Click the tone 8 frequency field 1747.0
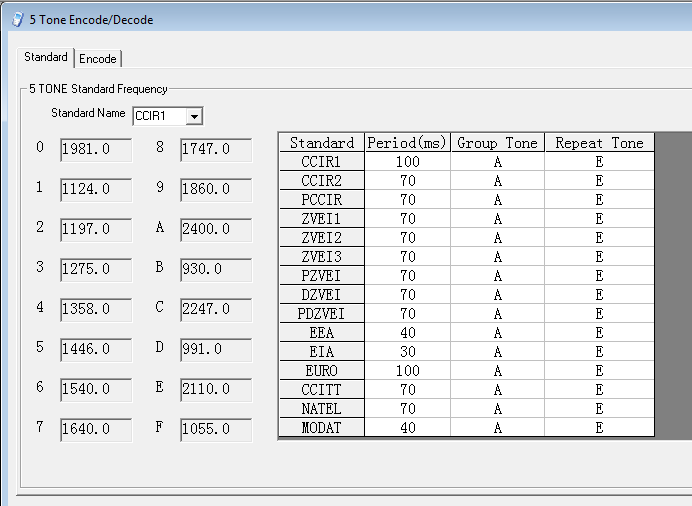692x506 pixels. click(216, 150)
